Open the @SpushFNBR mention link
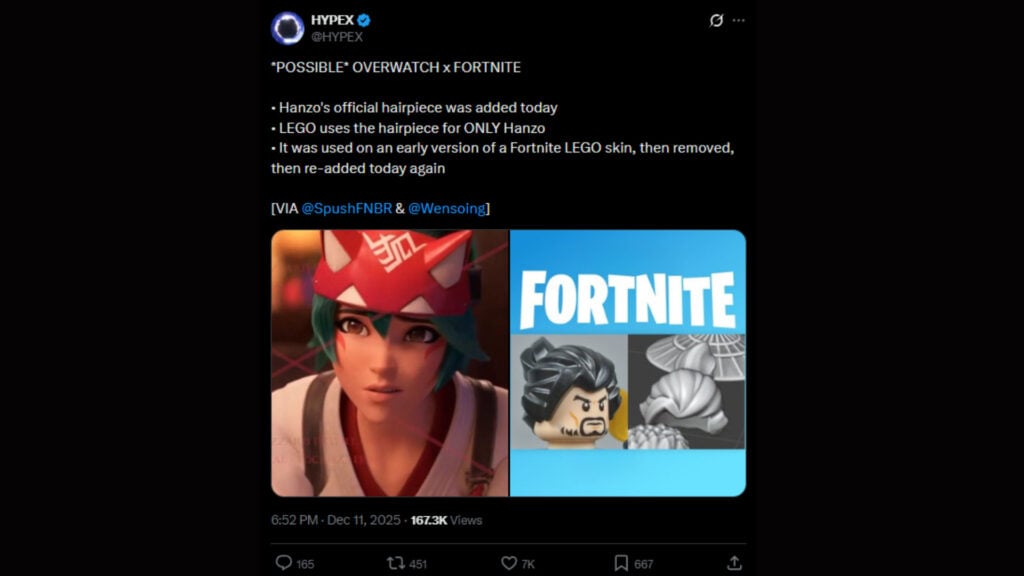The height and width of the screenshot is (576, 1024). click(x=348, y=209)
